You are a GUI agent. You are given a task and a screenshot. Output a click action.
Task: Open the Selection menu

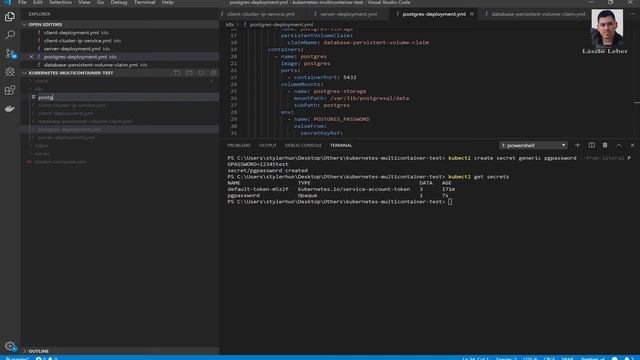point(60,2)
